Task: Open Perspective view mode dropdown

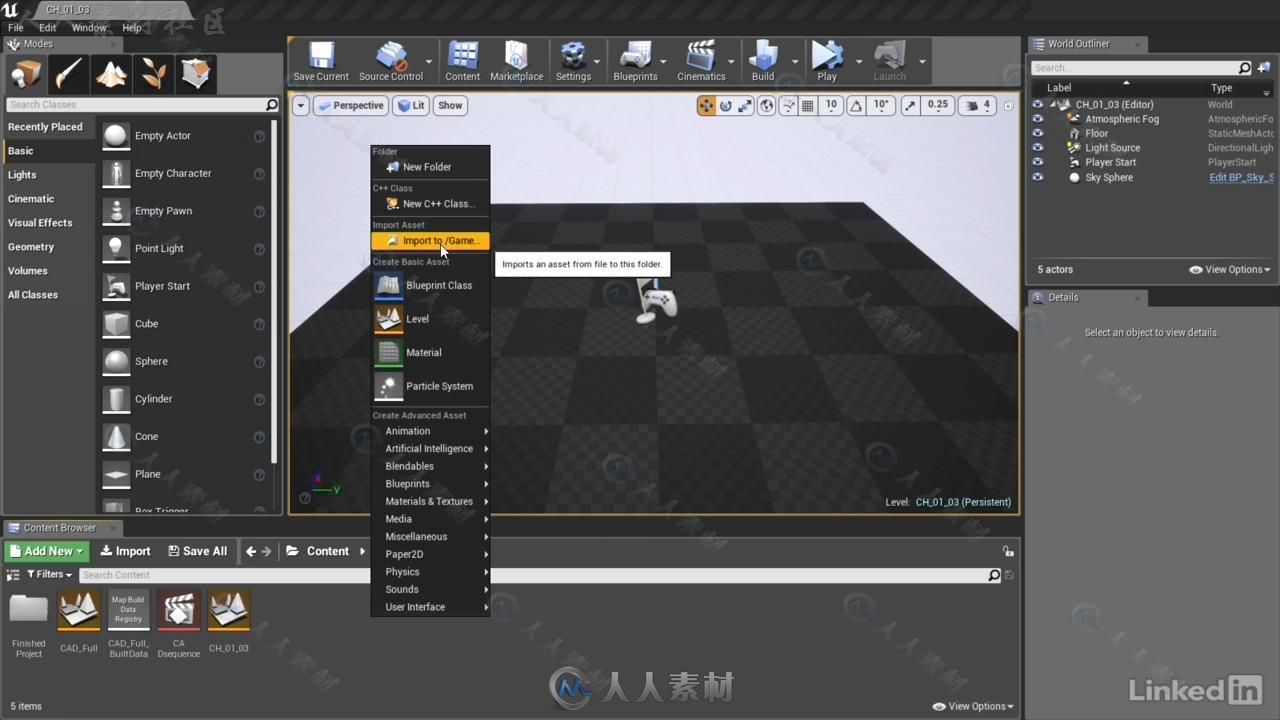Action: (351, 105)
